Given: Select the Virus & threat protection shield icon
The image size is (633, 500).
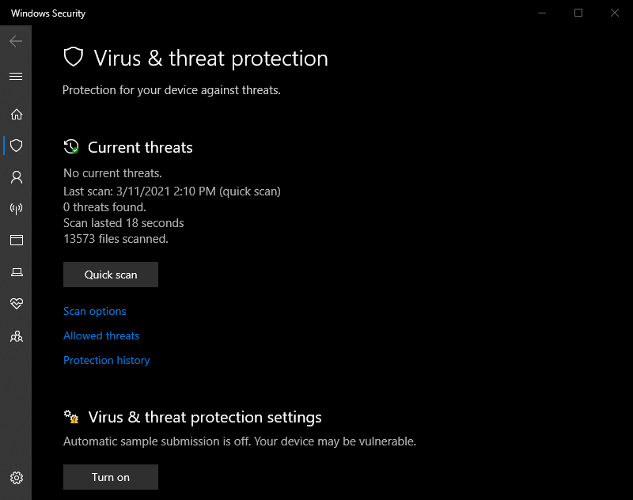Looking at the screenshot, I should tap(16, 146).
